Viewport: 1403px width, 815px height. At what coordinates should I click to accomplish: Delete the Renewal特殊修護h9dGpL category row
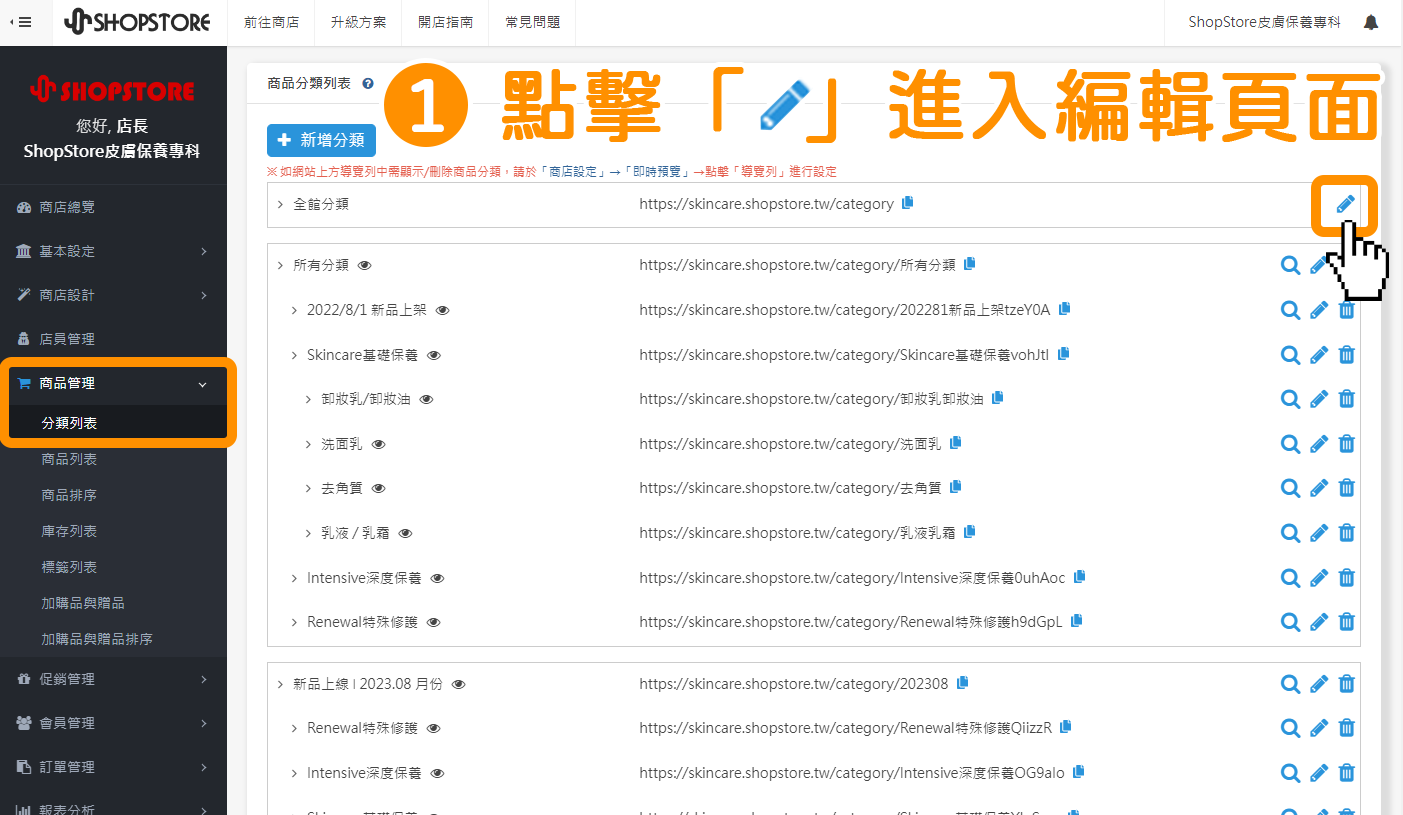[1347, 622]
